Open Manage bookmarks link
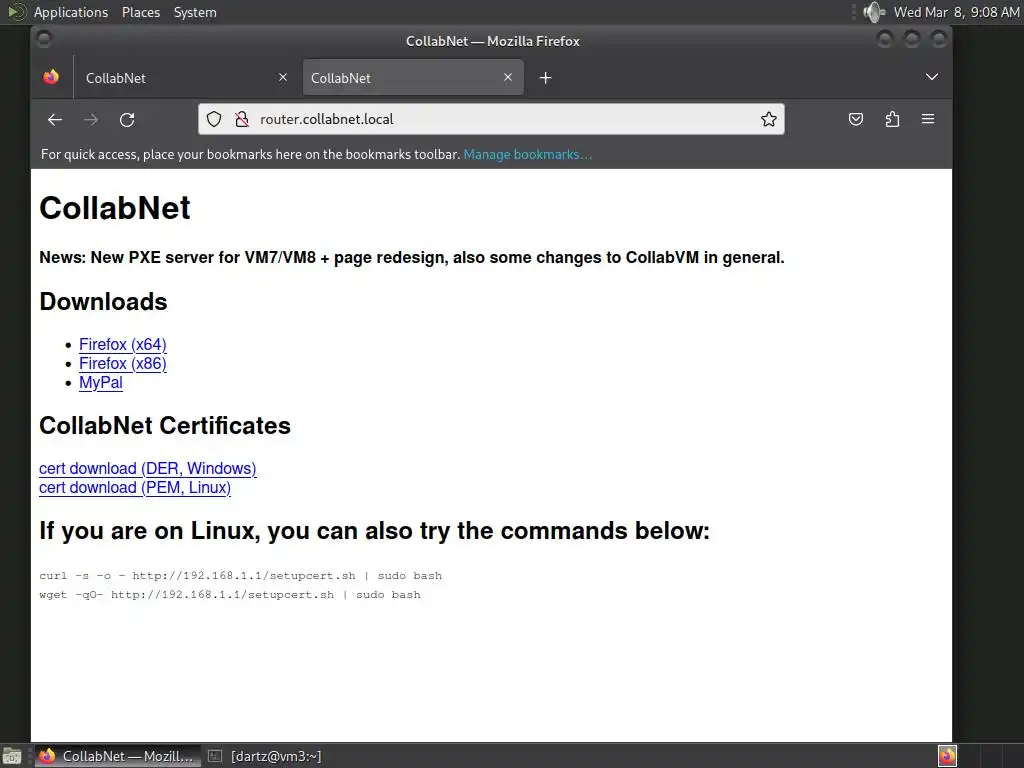1024x768 pixels. [x=528, y=155]
